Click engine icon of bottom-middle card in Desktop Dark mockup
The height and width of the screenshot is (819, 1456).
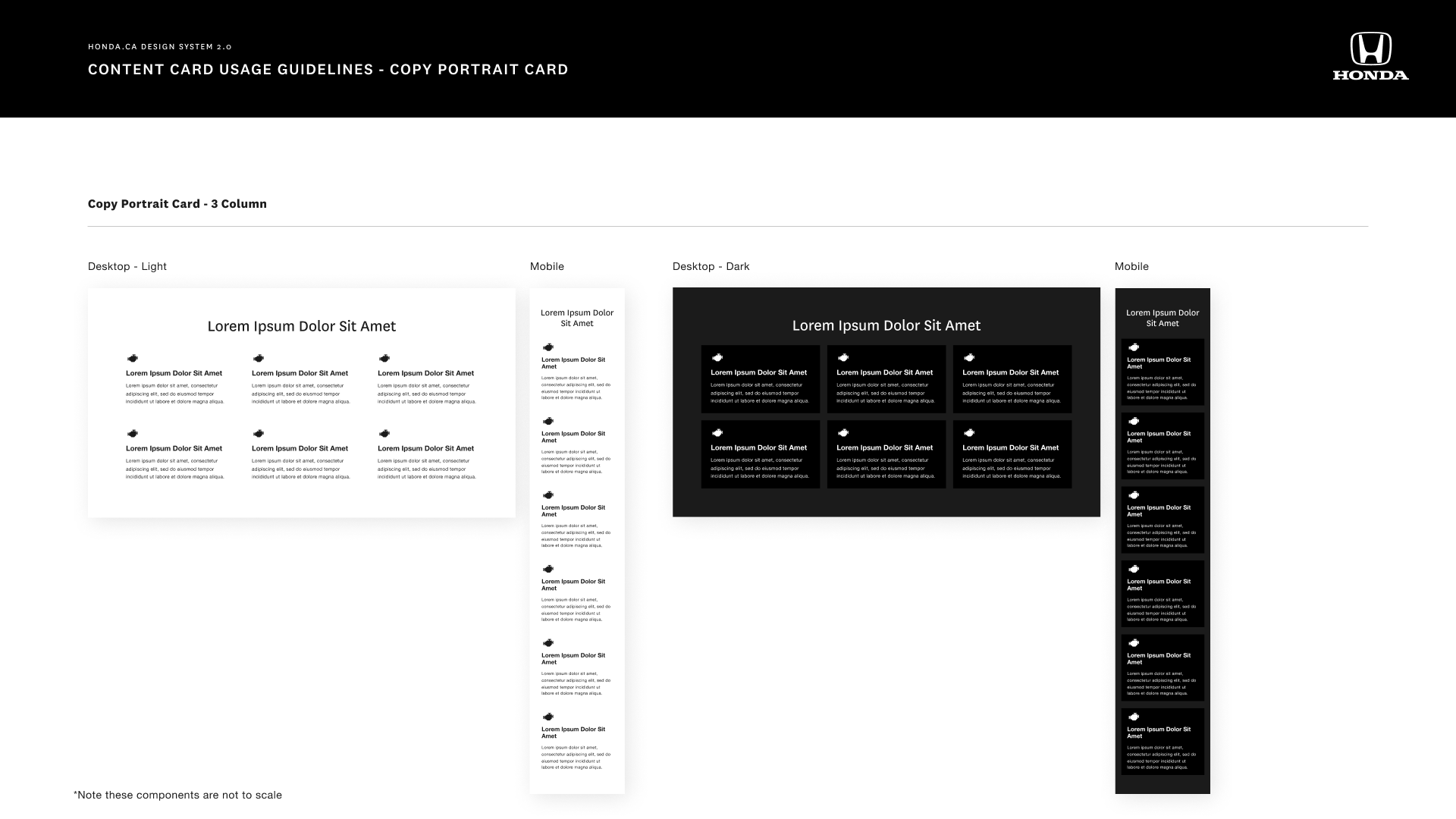point(843,433)
